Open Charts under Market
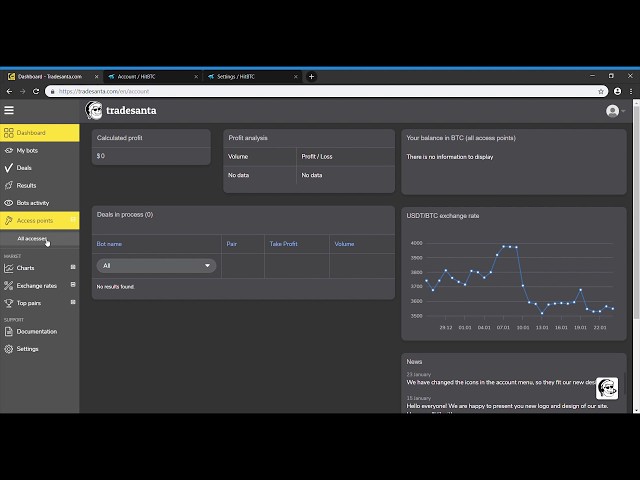This screenshot has width=640, height=480. pos(40,268)
